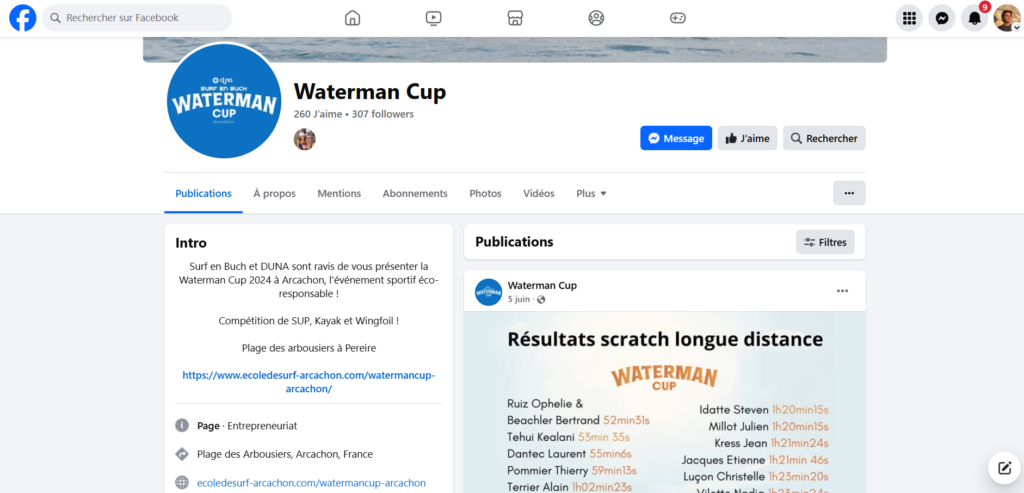Open account menu from profile avatar
Image resolution: width=1024 pixels, height=493 pixels.
(1006, 18)
